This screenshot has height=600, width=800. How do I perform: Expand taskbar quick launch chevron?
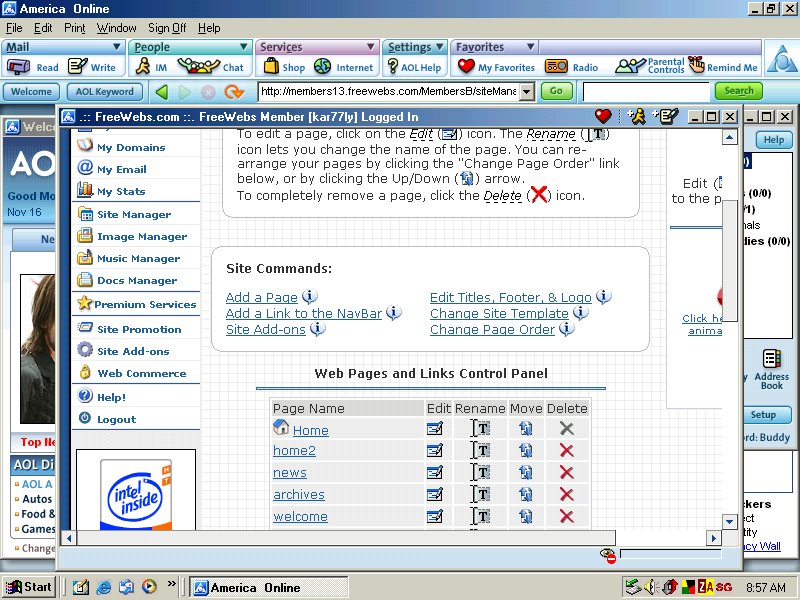tap(171, 583)
